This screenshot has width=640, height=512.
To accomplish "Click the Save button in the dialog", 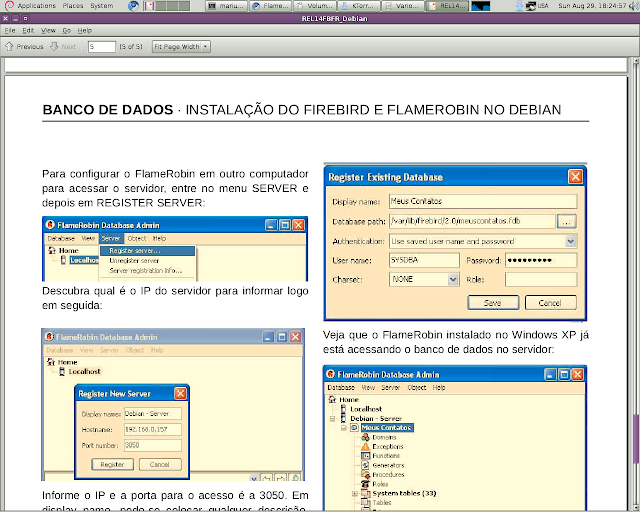I will pos(492,303).
